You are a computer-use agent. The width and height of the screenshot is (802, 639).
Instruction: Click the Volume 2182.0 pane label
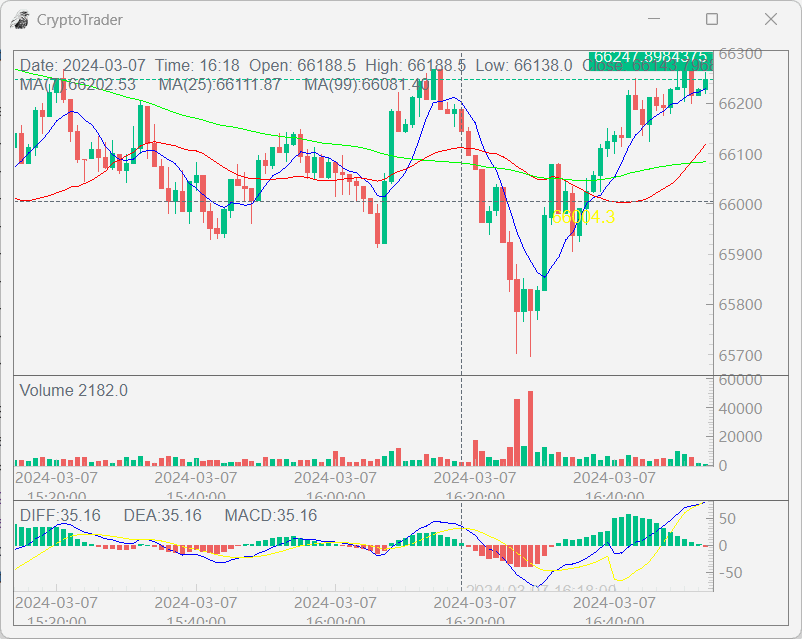point(73,391)
